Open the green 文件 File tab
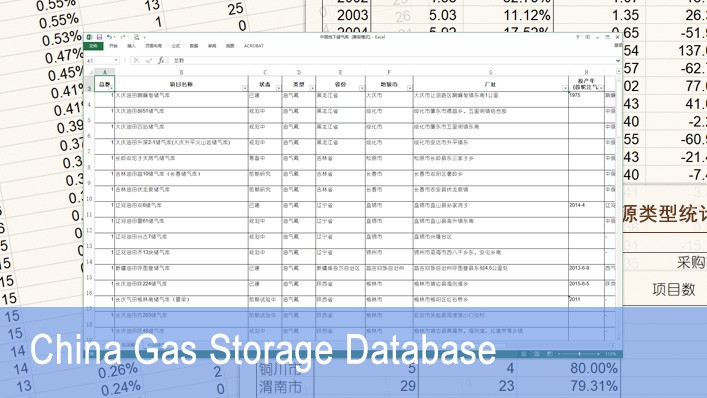Image resolution: width=707 pixels, height=398 pixels. tap(93, 46)
